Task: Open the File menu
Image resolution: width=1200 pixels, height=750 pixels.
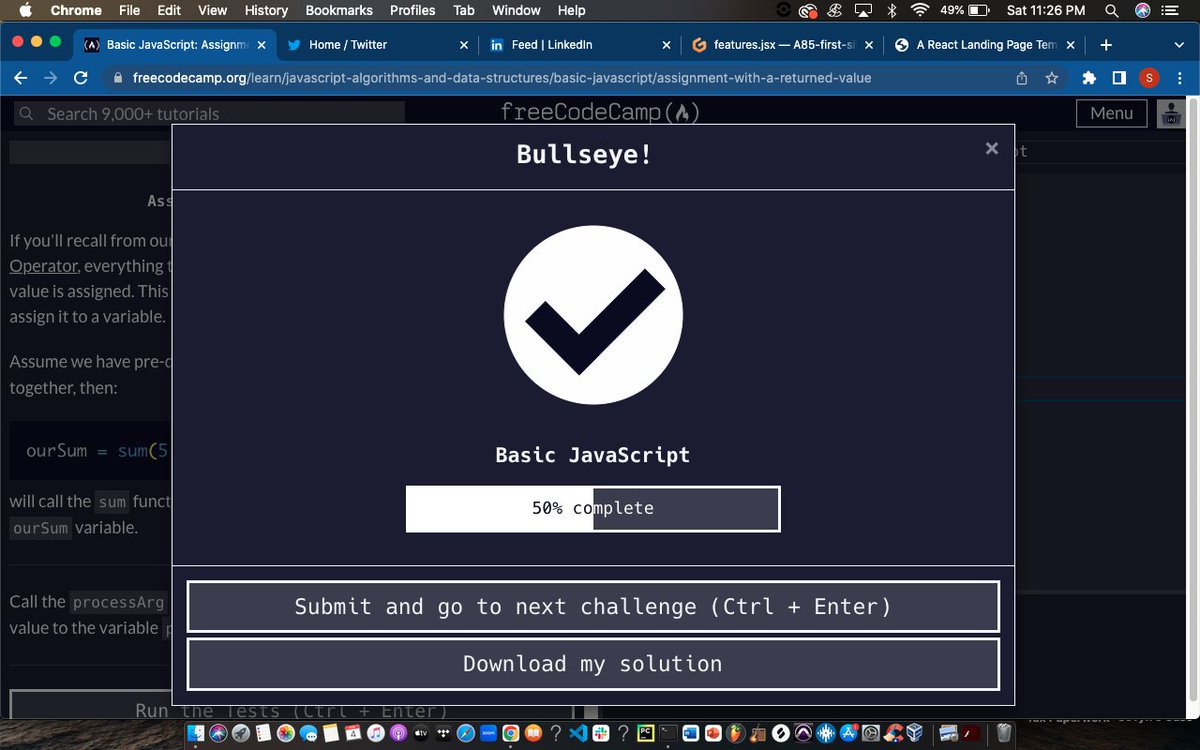Action: click(129, 10)
